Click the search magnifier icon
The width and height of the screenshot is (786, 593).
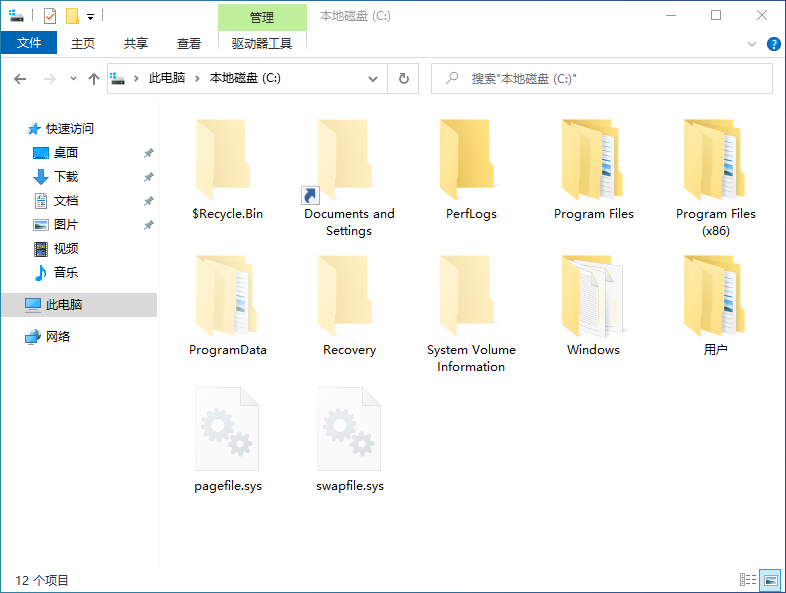452,78
